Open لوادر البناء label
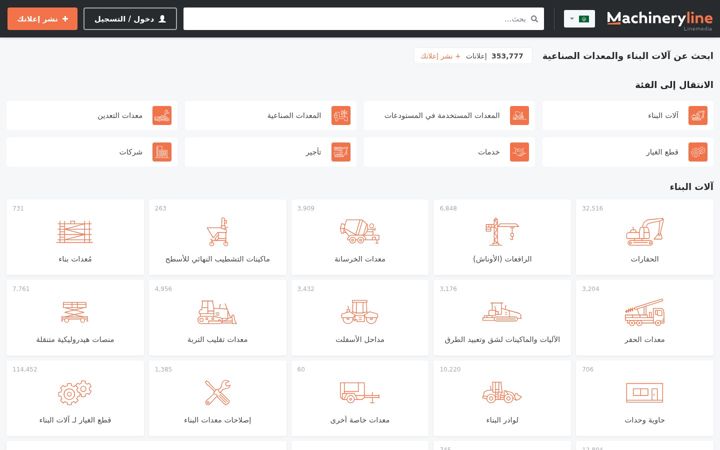This screenshot has height=450, width=720. pyautogui.click(x=502, y=420)
